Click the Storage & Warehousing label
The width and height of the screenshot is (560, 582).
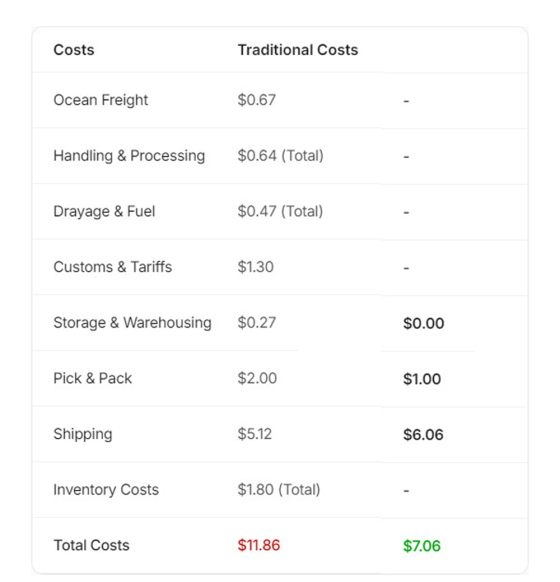coord(132,323)
